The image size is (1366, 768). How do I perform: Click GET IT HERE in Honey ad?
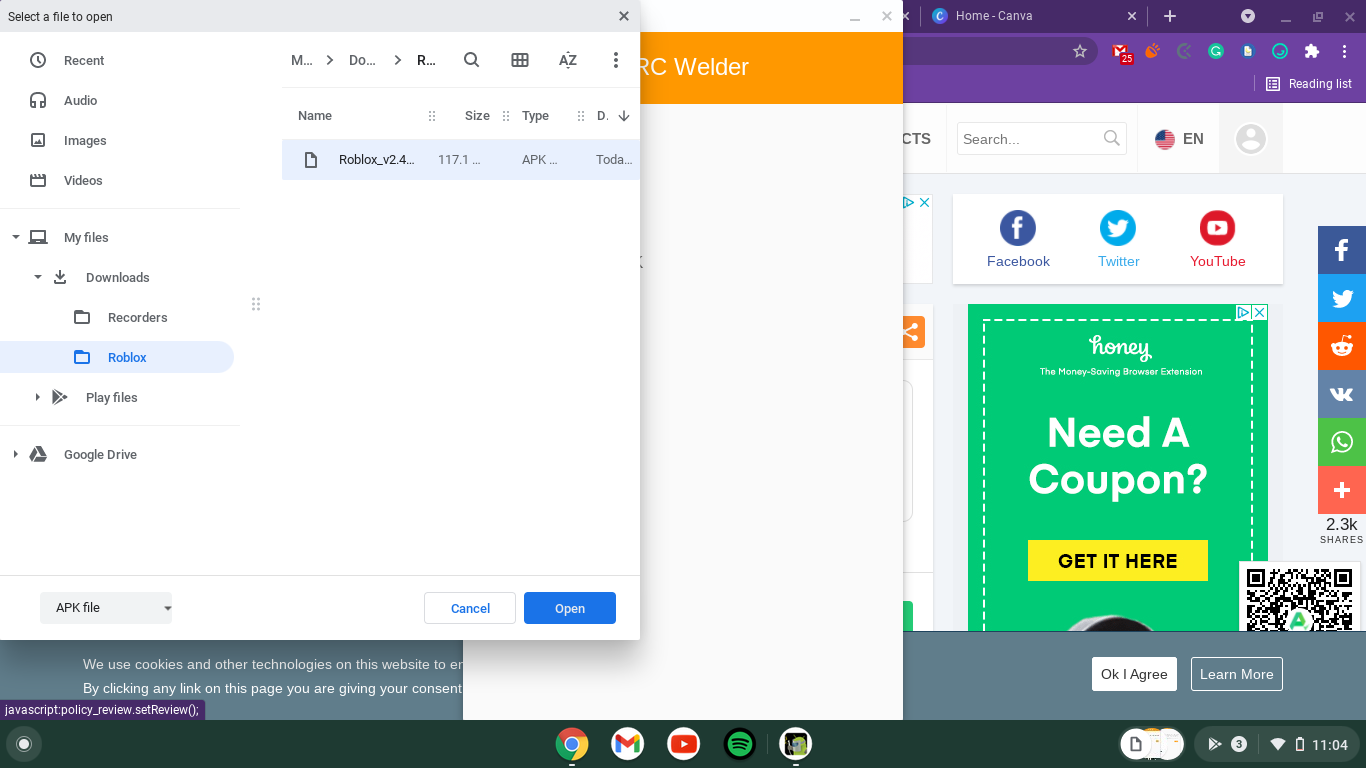click(x=1118, y=561)
